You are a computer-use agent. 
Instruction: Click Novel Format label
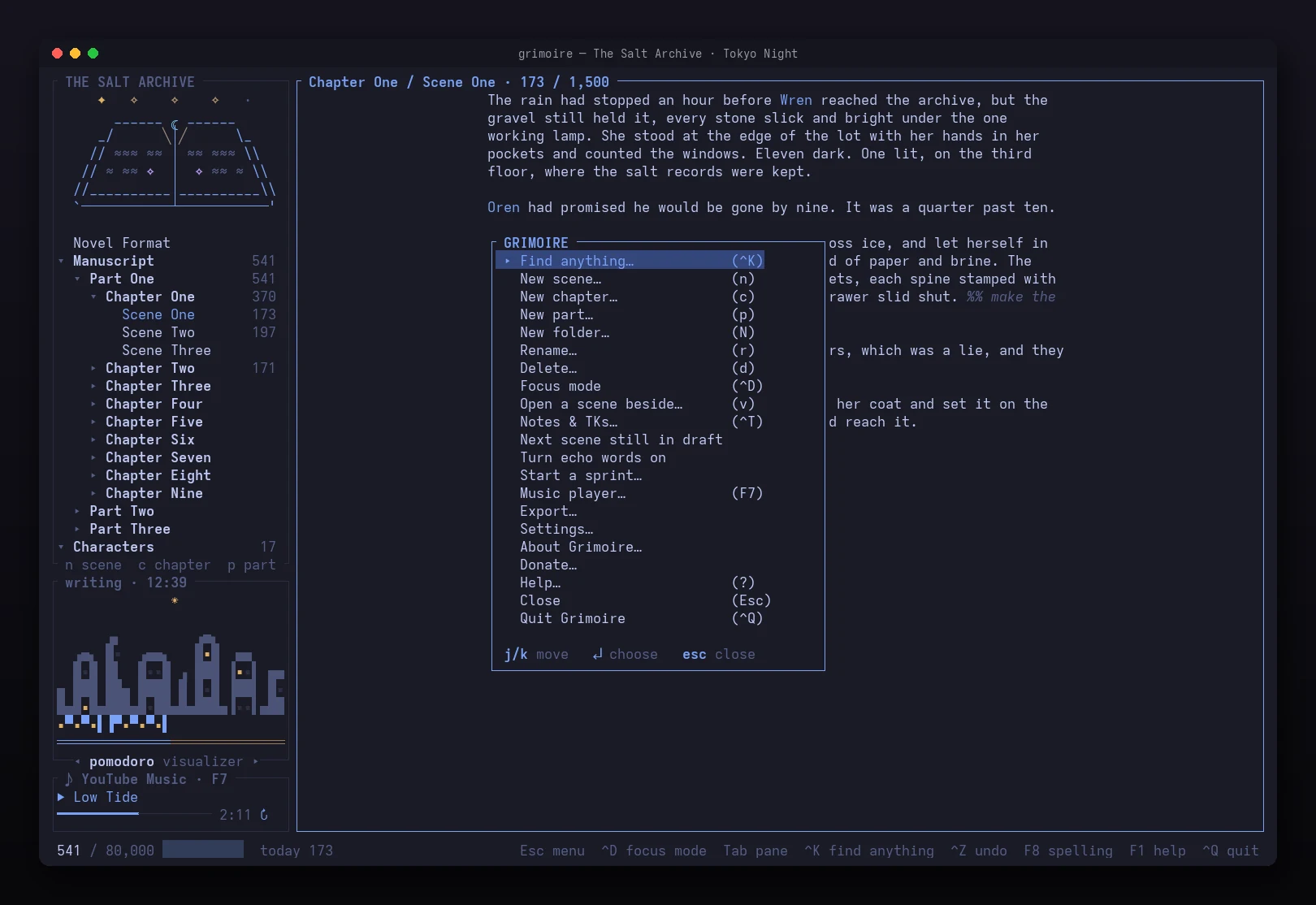click(x=122, y=243)
